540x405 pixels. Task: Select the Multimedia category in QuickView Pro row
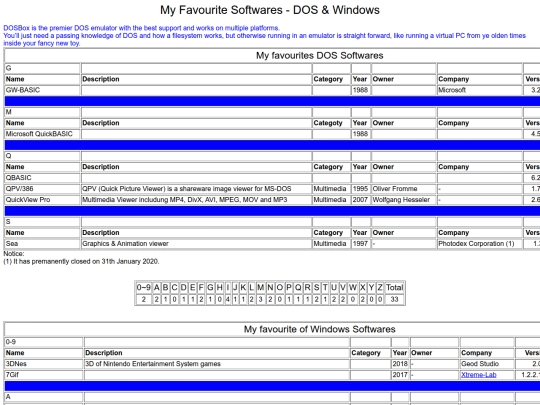coord(331,200)
